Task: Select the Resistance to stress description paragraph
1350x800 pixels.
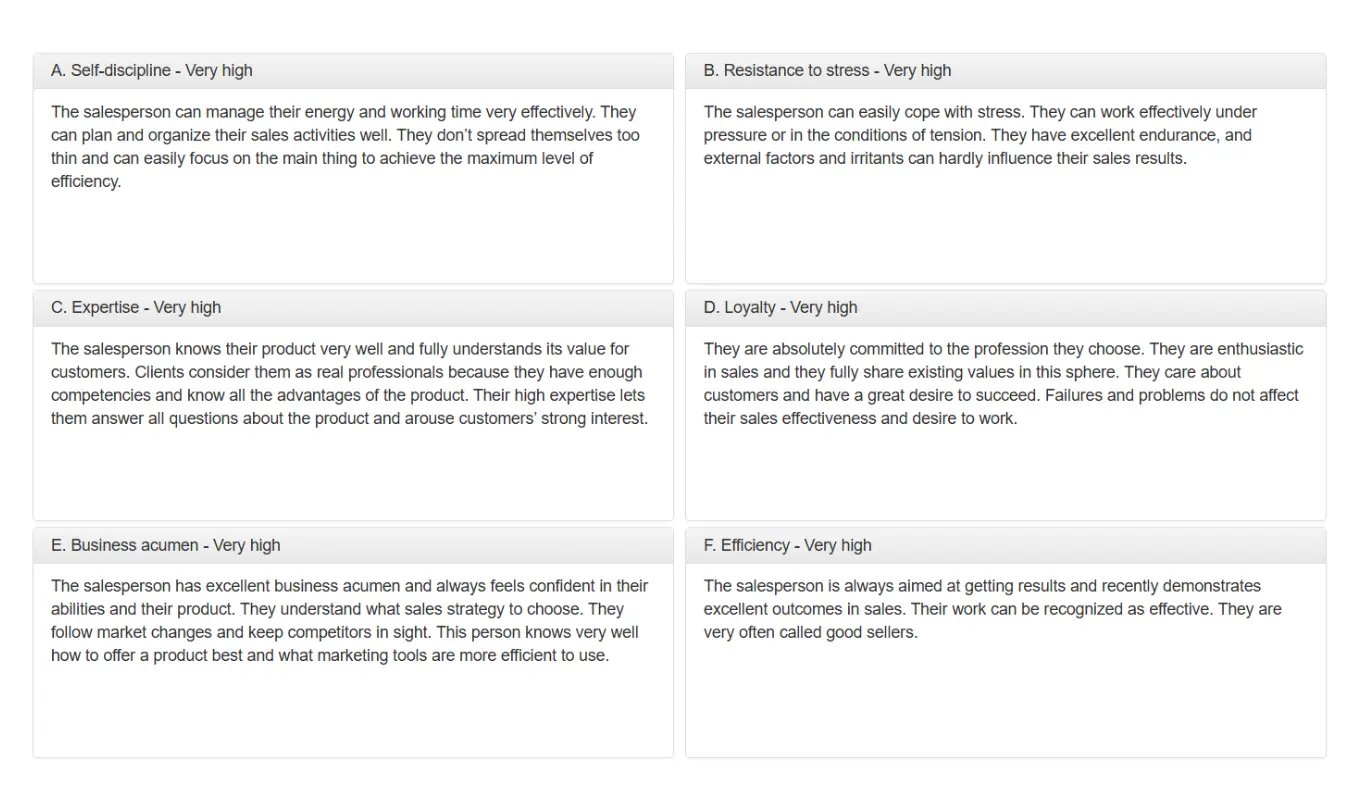Action: [x=980, y=135]
